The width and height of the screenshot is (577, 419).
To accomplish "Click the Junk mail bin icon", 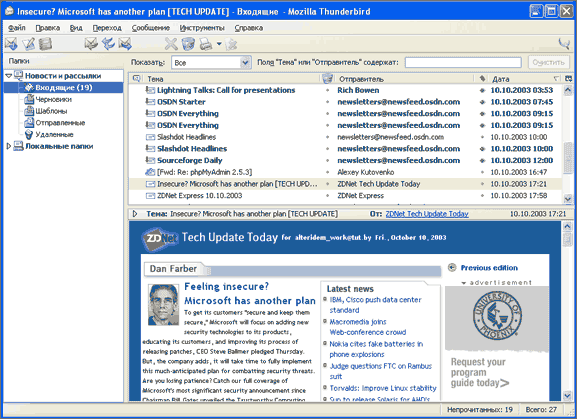I will [188, 44].
